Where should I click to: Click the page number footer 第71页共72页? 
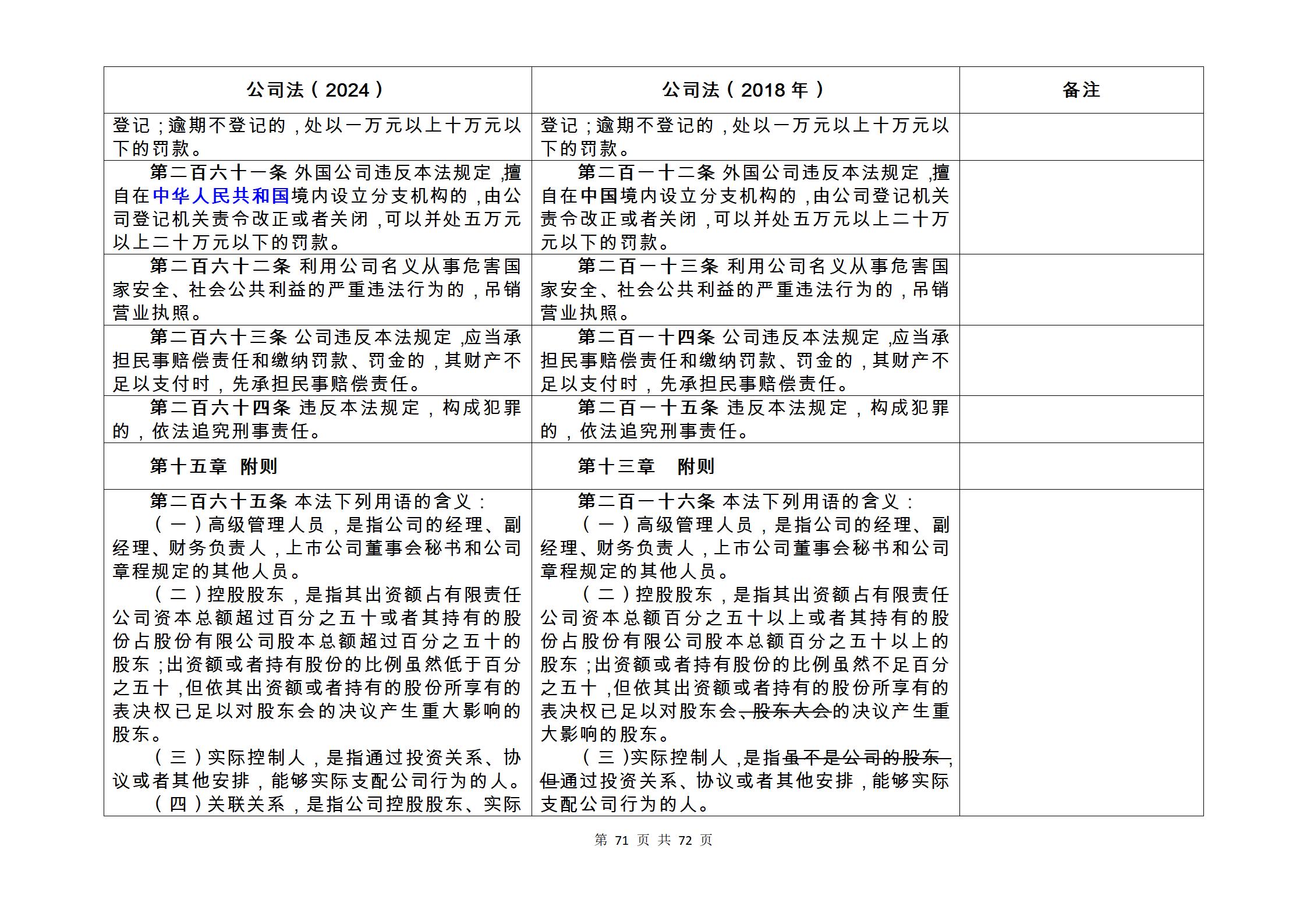click(x=653, y=840)
